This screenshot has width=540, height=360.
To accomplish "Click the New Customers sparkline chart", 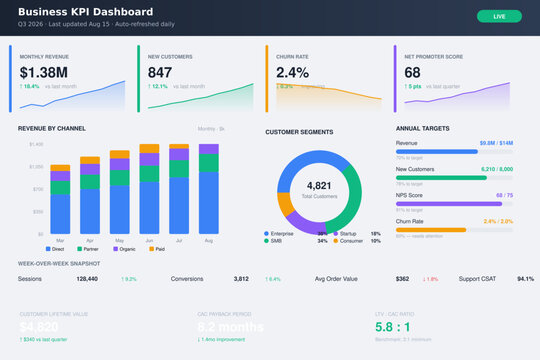I will [201, 96].
